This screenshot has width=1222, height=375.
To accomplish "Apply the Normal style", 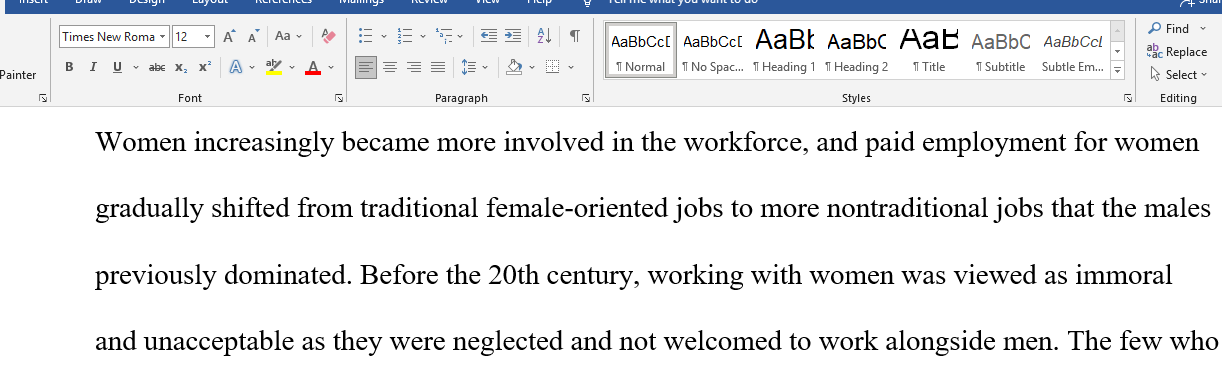I will pos(640,50).
